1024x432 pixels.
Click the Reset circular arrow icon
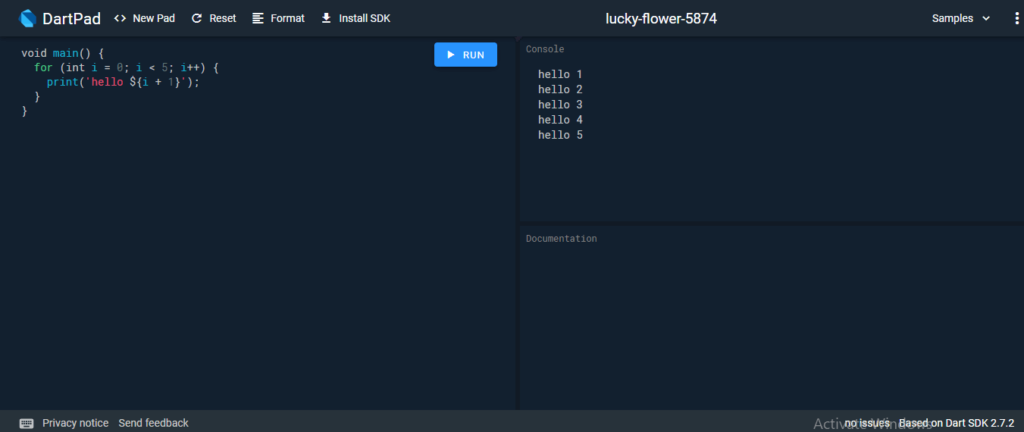pos(196,18)
